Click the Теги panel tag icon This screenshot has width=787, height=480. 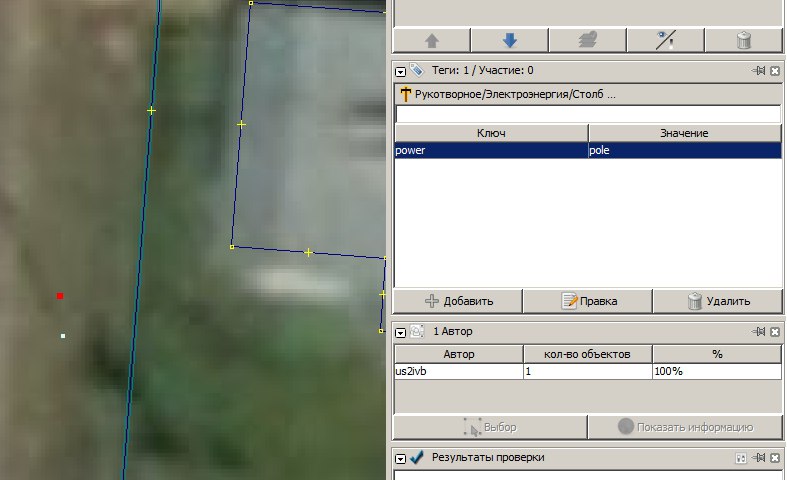pos(416,70)
